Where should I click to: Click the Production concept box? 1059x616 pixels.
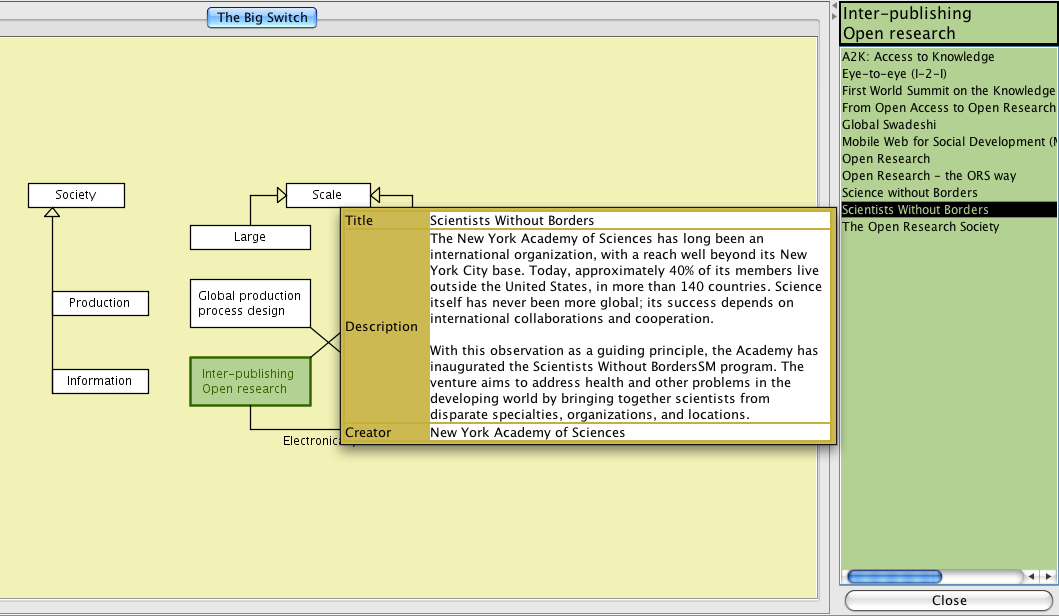point(99,303)
